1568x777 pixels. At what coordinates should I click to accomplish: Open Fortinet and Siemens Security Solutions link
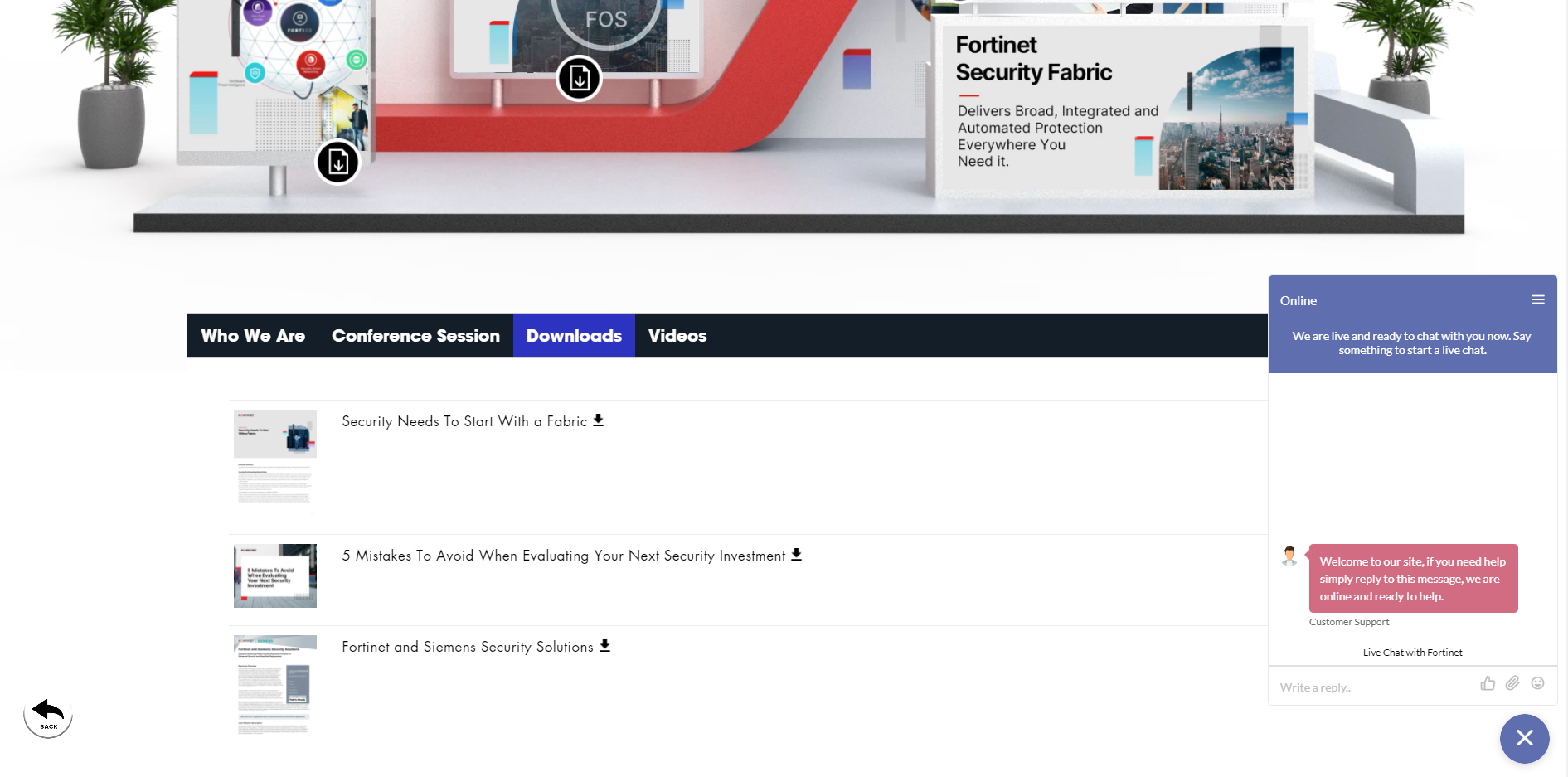tap(468, 647)
